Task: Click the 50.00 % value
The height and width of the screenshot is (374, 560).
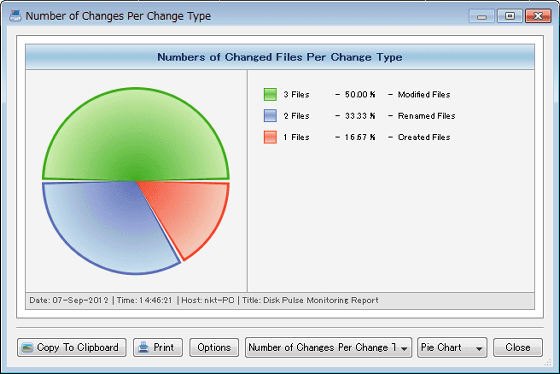Action: coord(360,94)
